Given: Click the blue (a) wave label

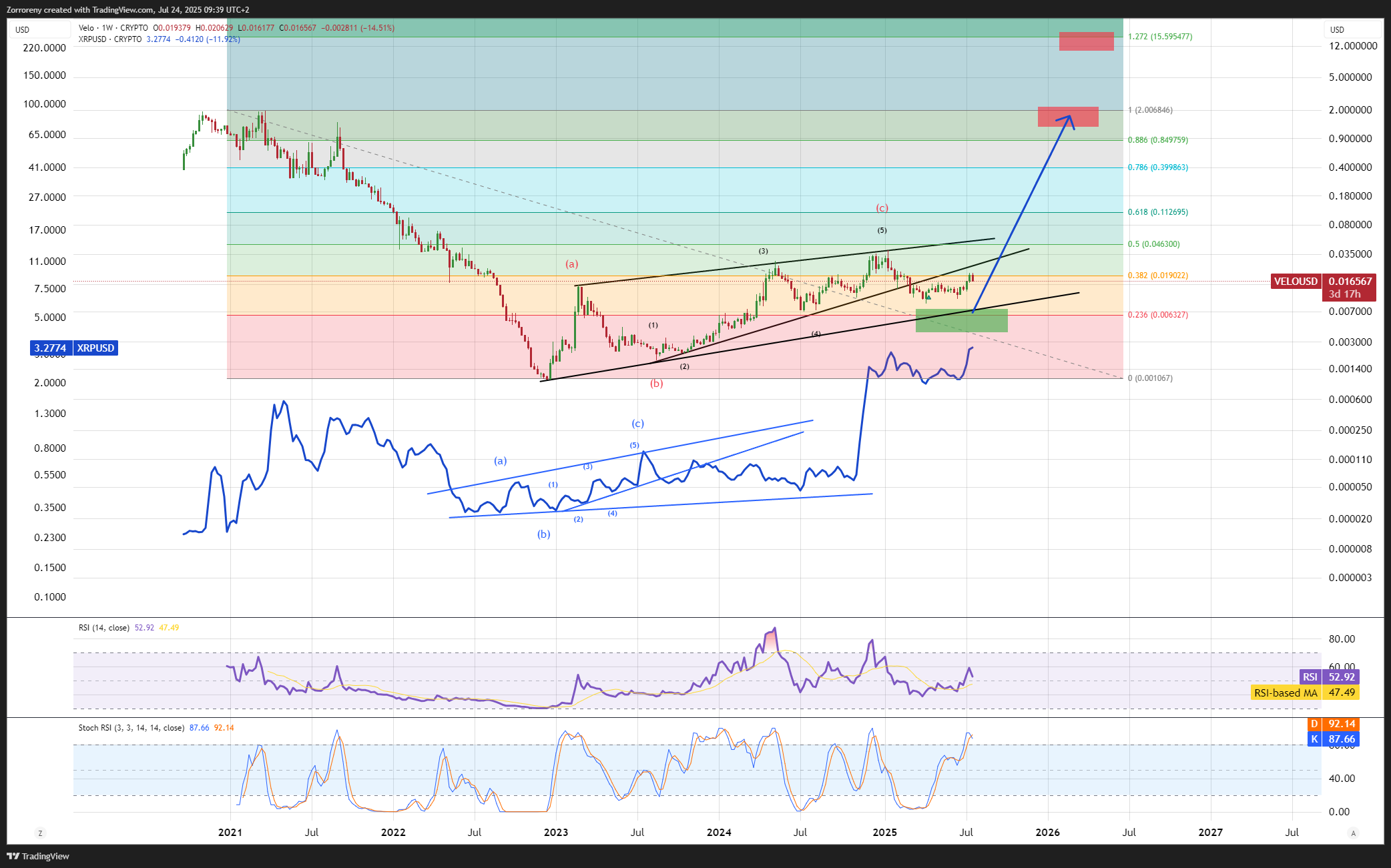Looking at the screenshot, I should click(x=500, y=461).
